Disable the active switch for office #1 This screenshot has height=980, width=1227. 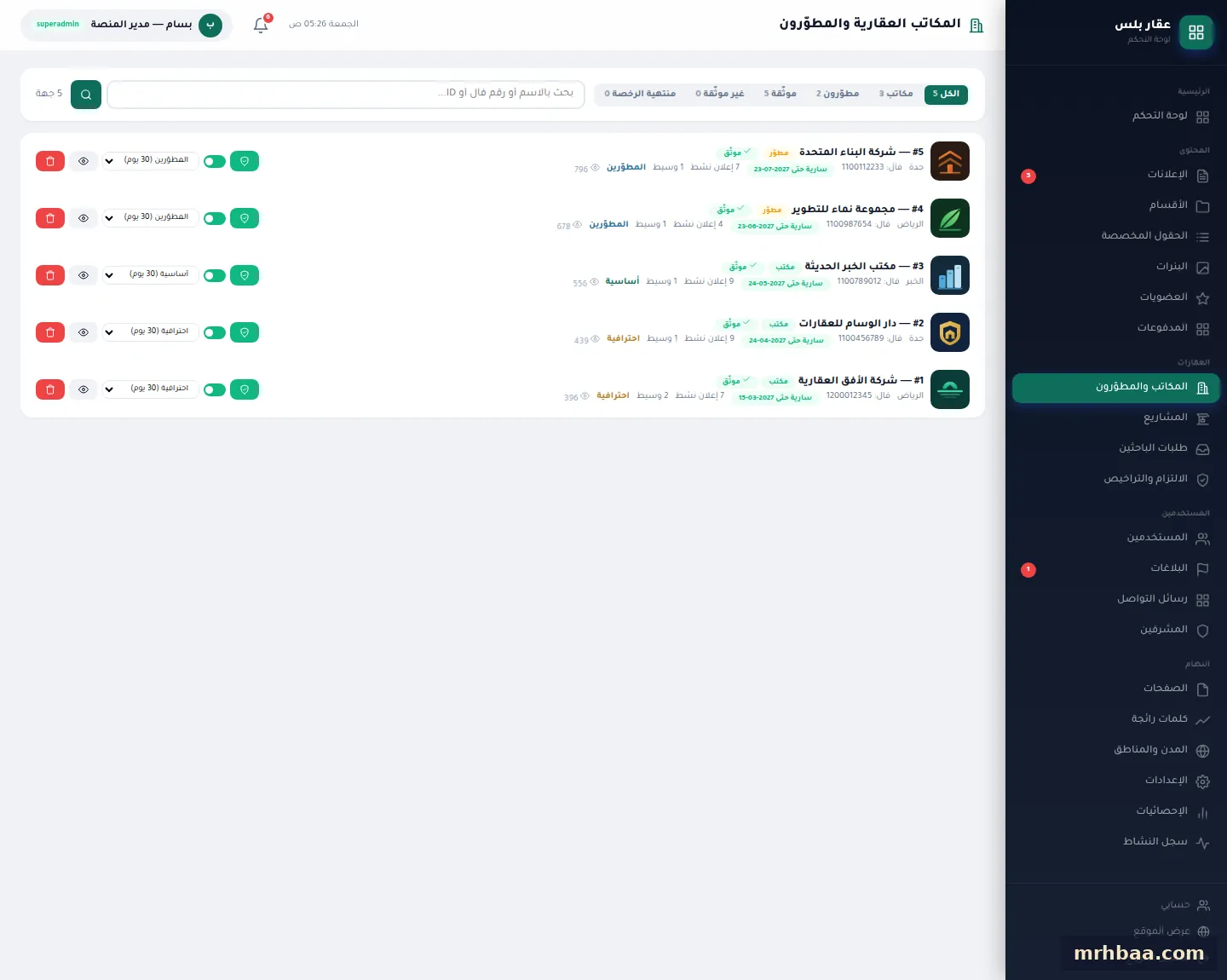tap(215, 390)
